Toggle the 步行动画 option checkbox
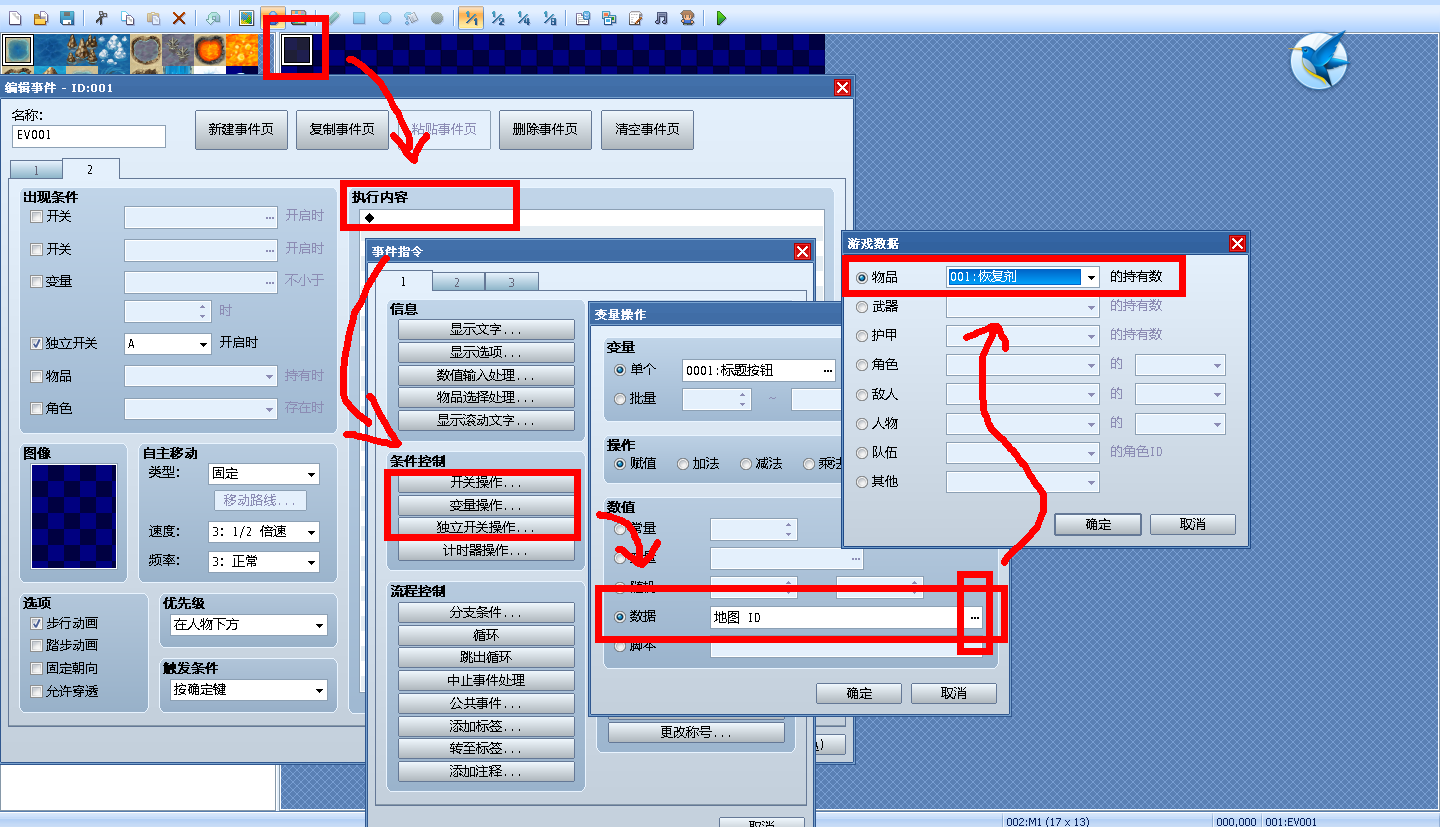1440x827 pixels. click(37, 623)
